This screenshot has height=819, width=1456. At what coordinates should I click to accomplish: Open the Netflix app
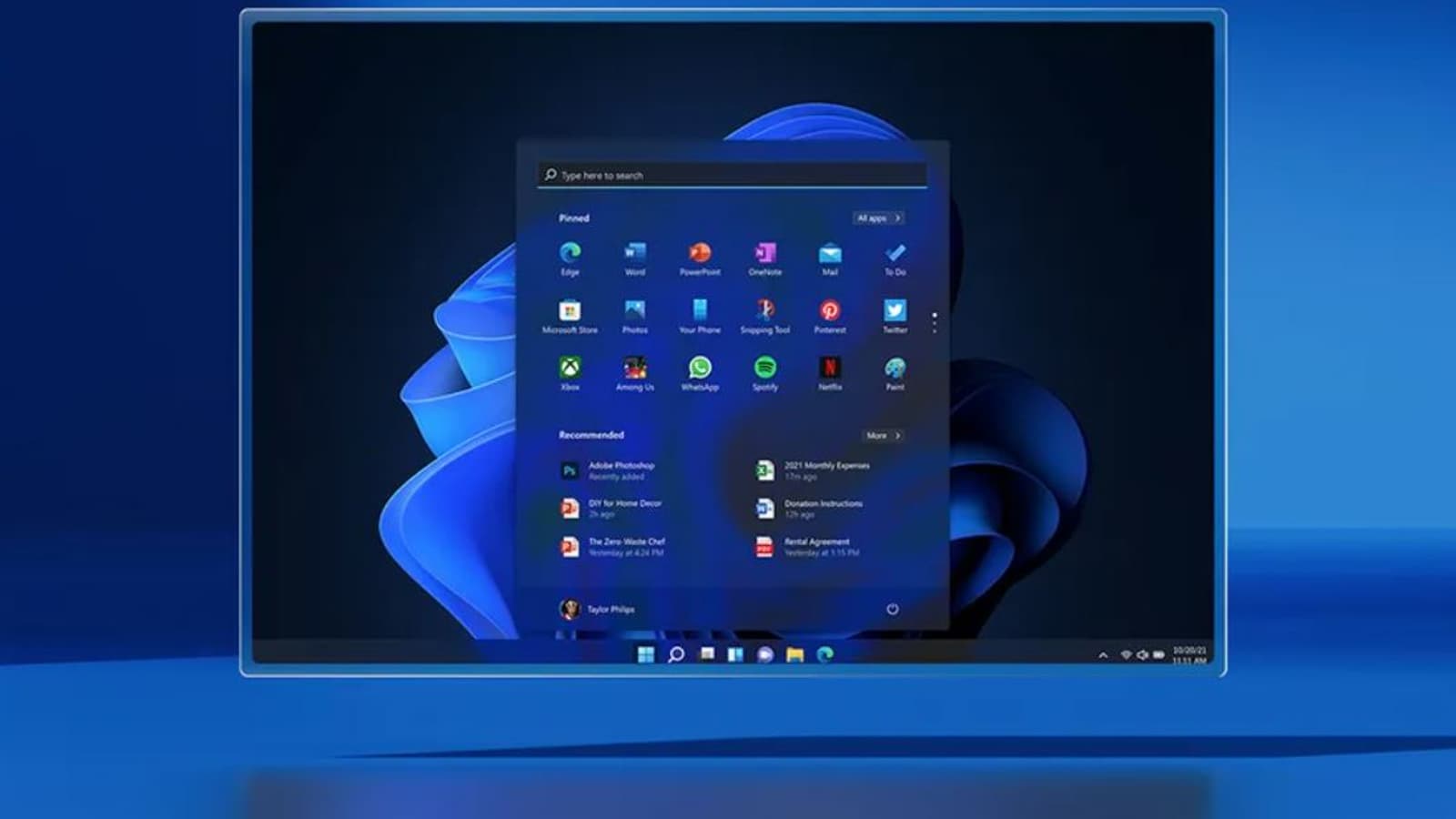[x=830, y=374]
